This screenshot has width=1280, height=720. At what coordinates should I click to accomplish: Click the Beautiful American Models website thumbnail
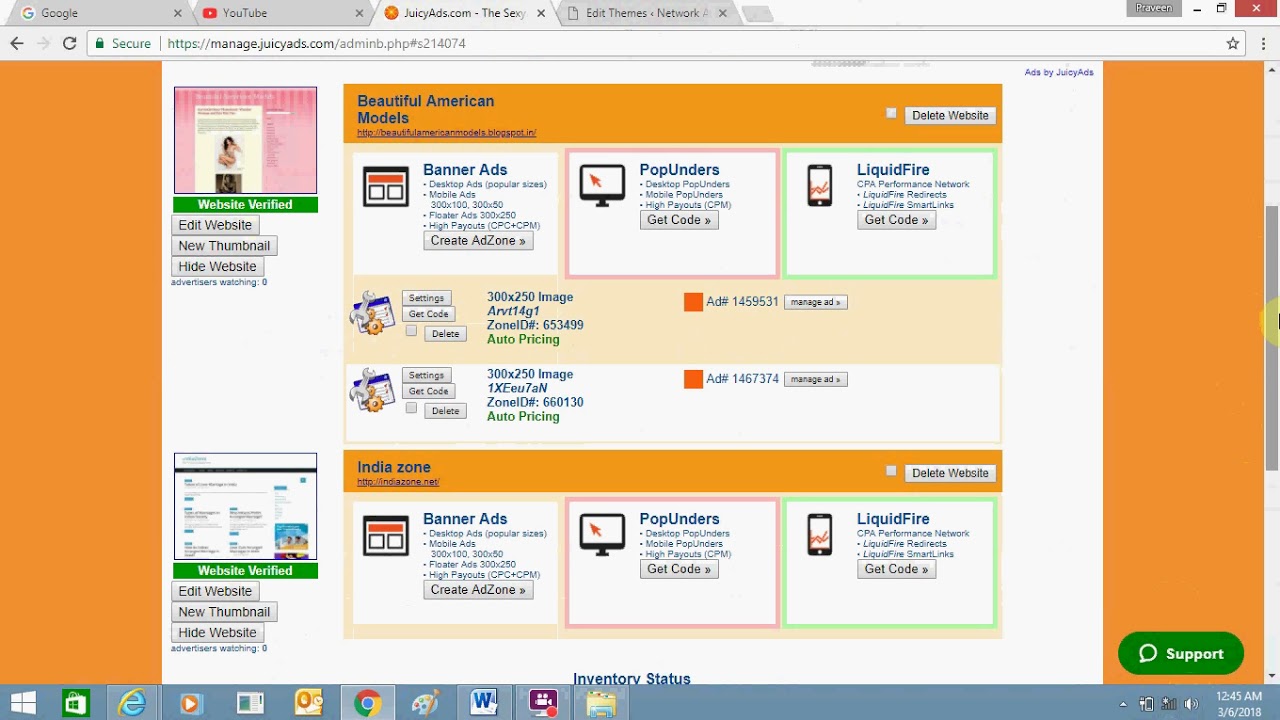[245, 140]
